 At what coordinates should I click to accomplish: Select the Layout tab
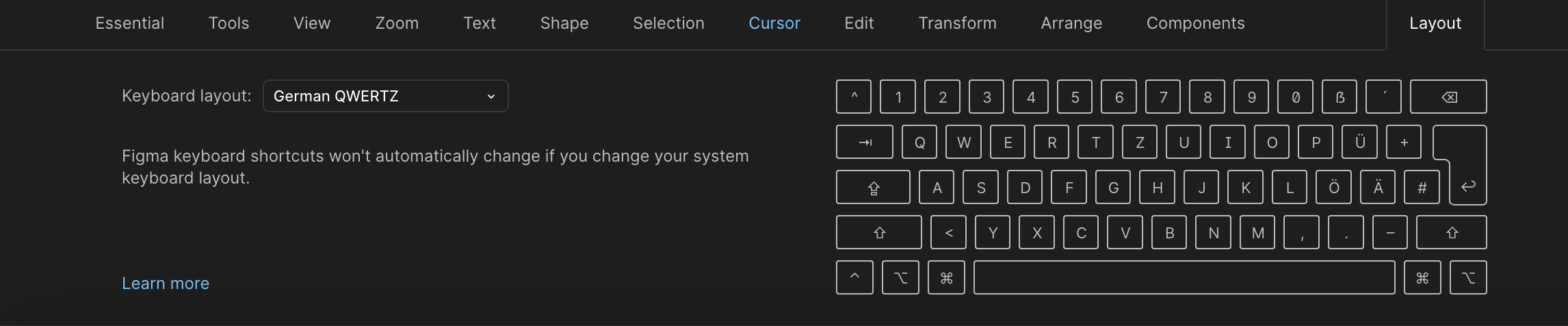1435,23
